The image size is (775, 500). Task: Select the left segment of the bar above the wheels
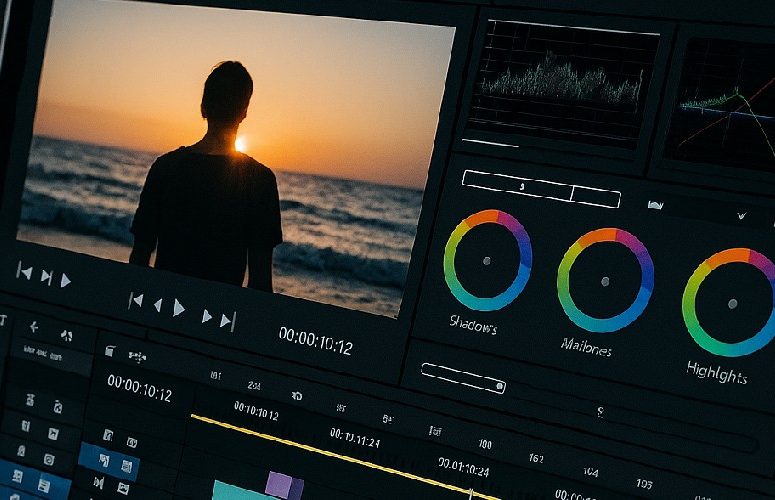coord(517,186)
